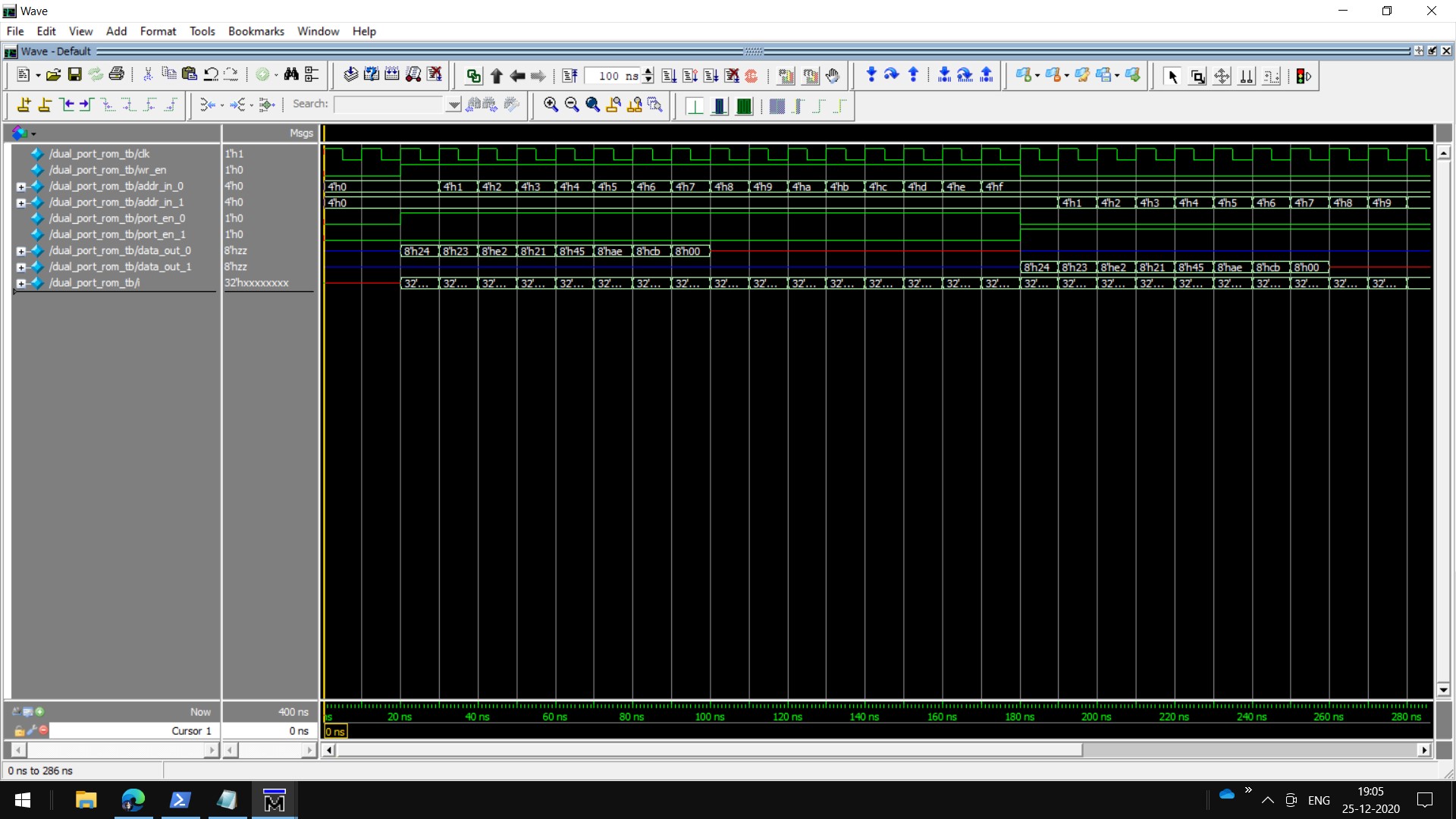Toggle the lock icon on Cursor 1
This screenshot has width=1456, height=819.
20,731
